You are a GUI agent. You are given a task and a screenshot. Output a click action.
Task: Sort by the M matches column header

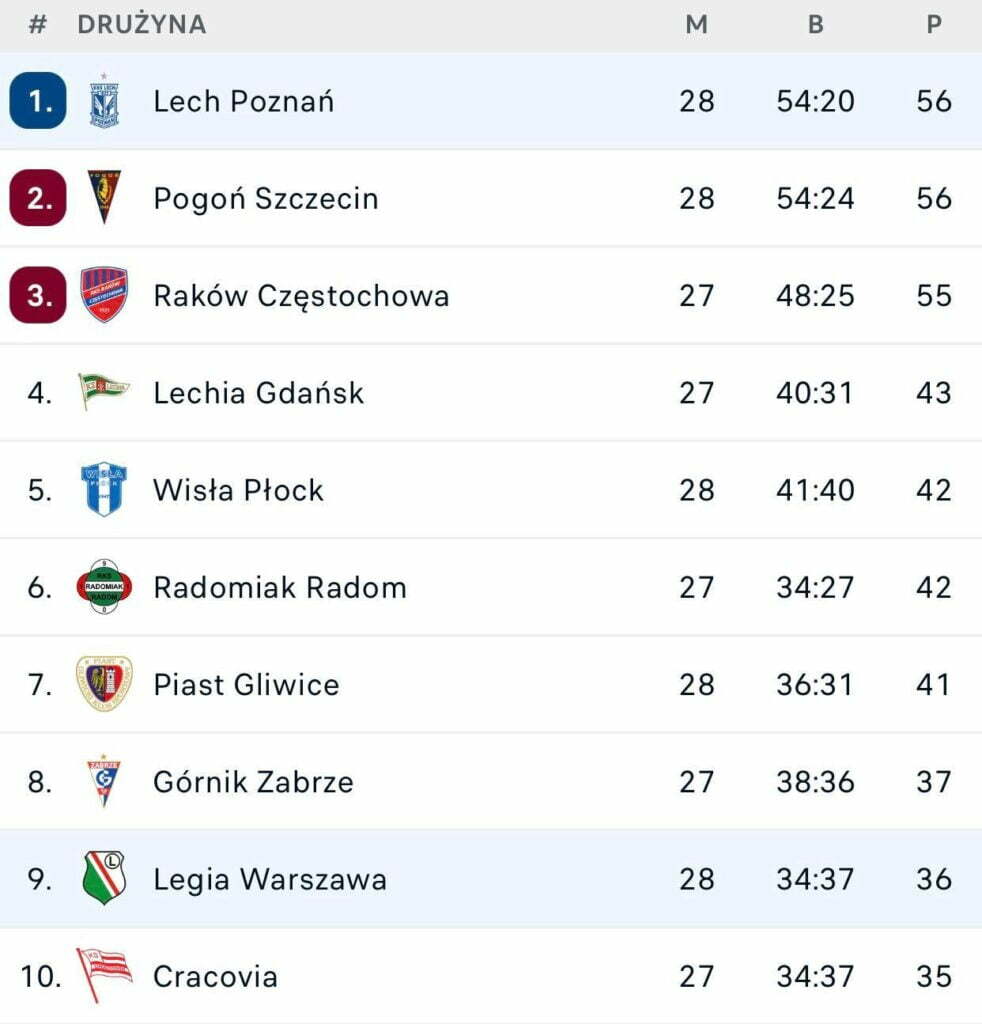click(x=697, y=25)
